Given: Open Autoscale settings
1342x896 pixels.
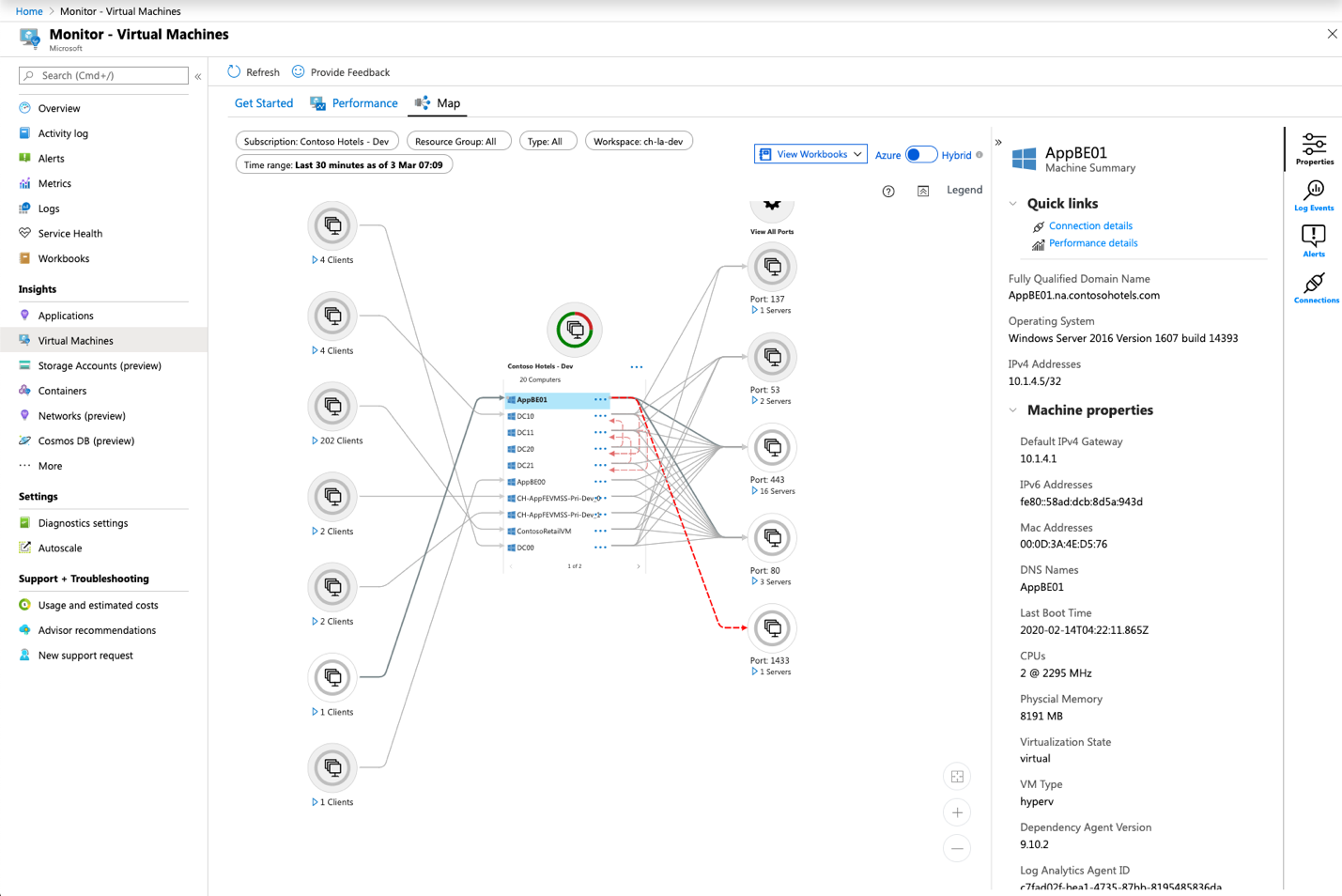Looking at the screenshot, I should click(x=59, y=548).
